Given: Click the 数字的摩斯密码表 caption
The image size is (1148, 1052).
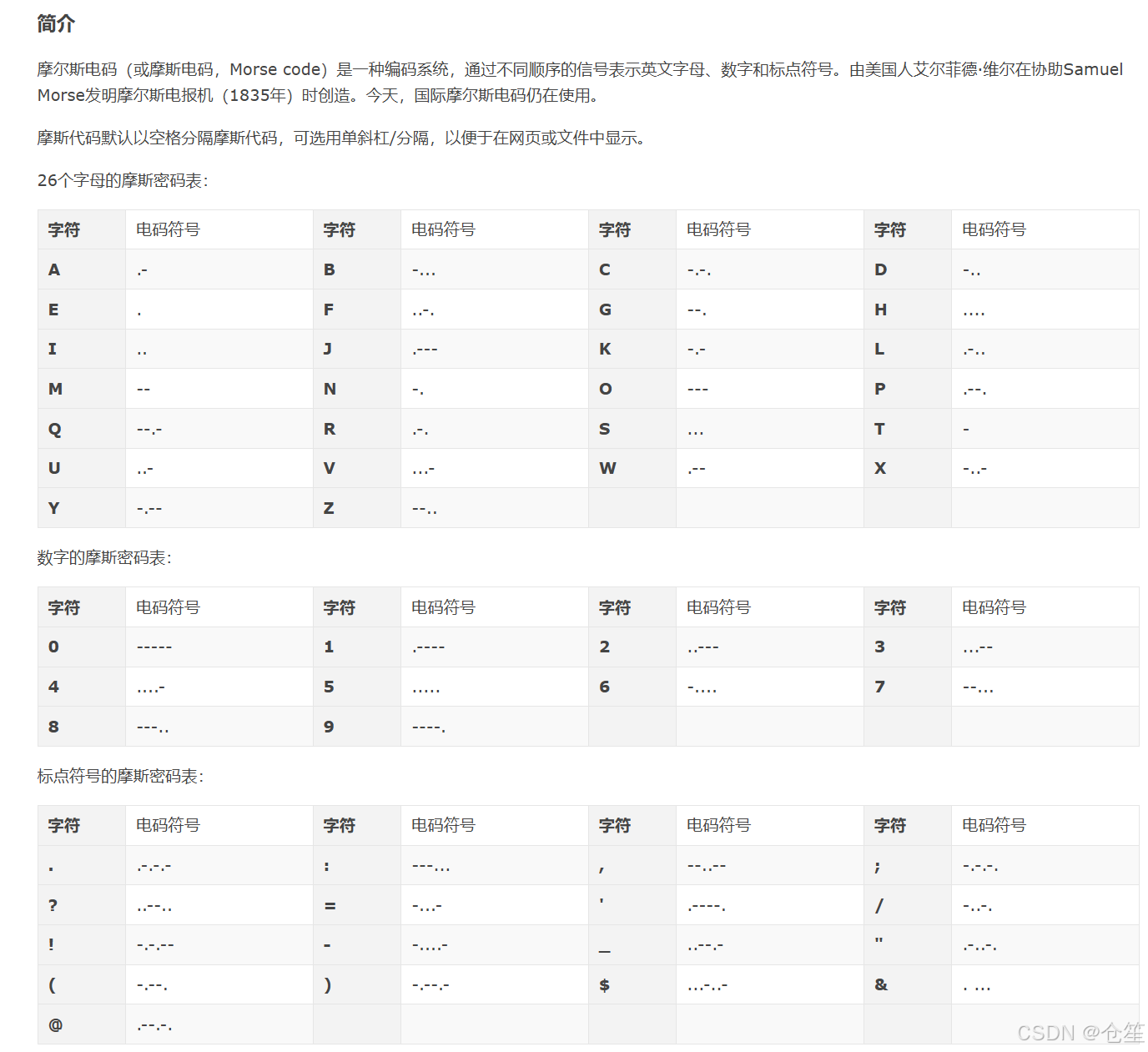Looking at the screenshot, I should point(104,557).
